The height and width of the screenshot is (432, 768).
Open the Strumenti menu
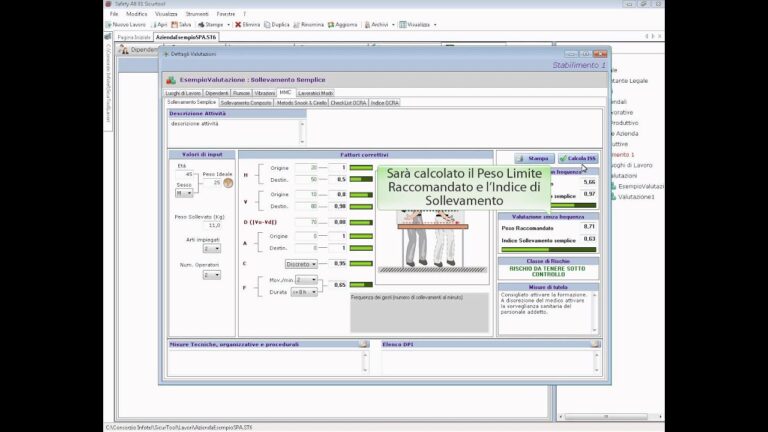(197, 14)
